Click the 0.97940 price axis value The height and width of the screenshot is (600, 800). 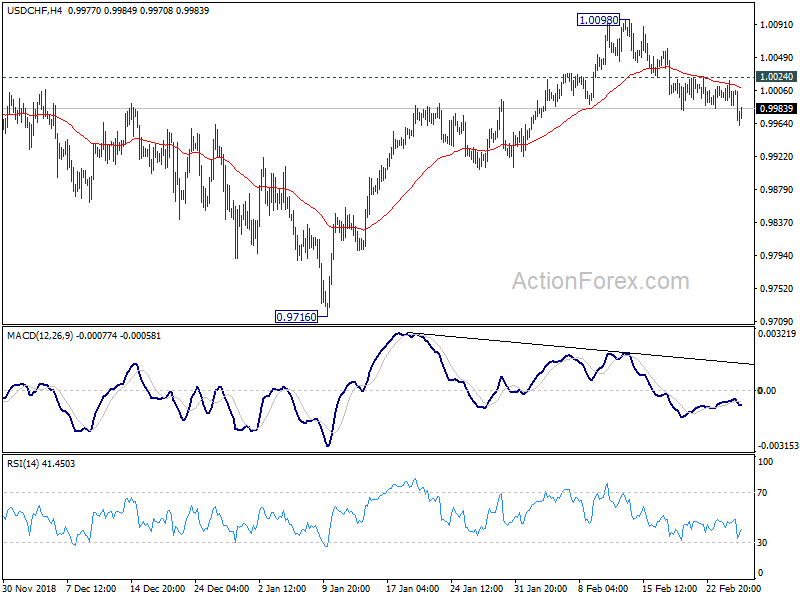point(777,256)
